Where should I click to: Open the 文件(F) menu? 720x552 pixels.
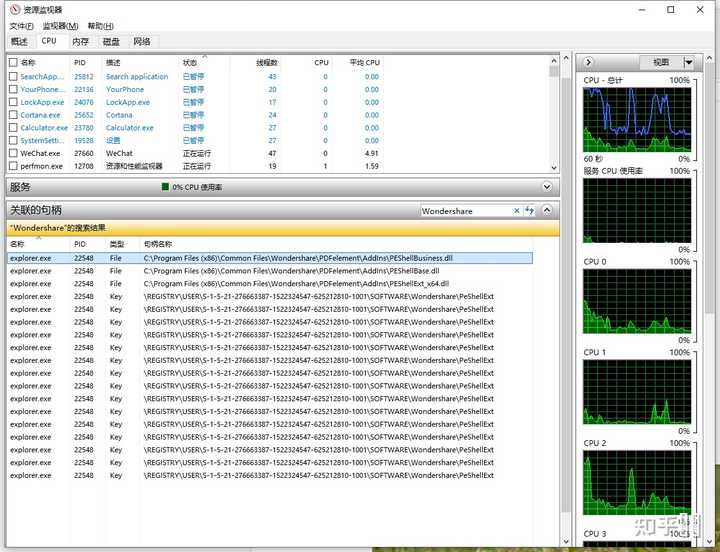[x=22, y=26]
